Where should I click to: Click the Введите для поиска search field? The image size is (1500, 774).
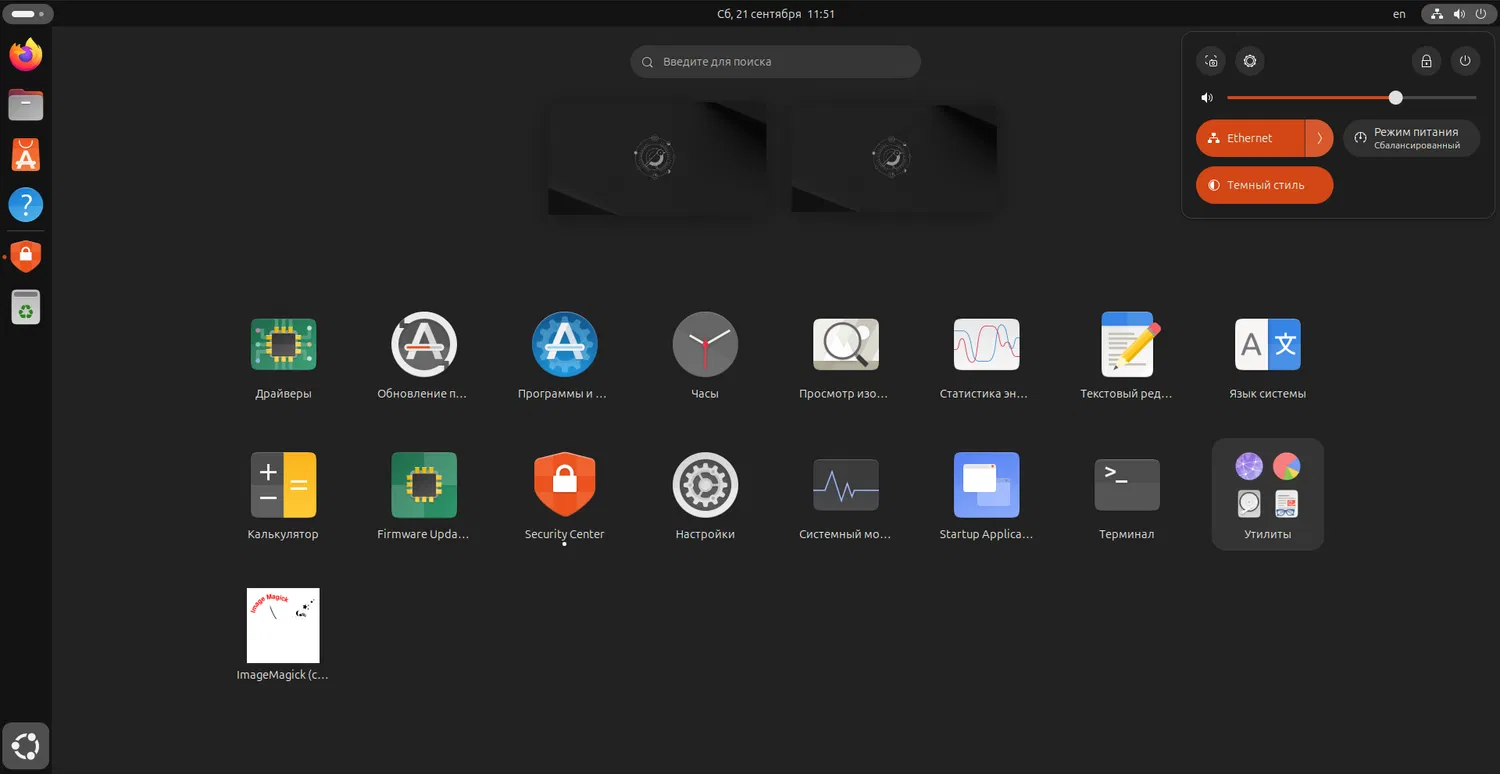(775, 62)
